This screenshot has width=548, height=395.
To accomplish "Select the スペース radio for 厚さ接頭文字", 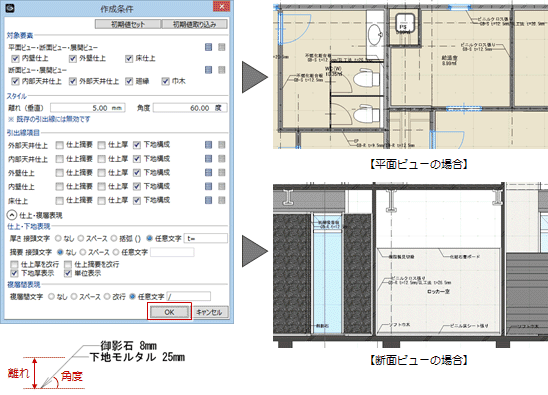I will click(81, 238).
